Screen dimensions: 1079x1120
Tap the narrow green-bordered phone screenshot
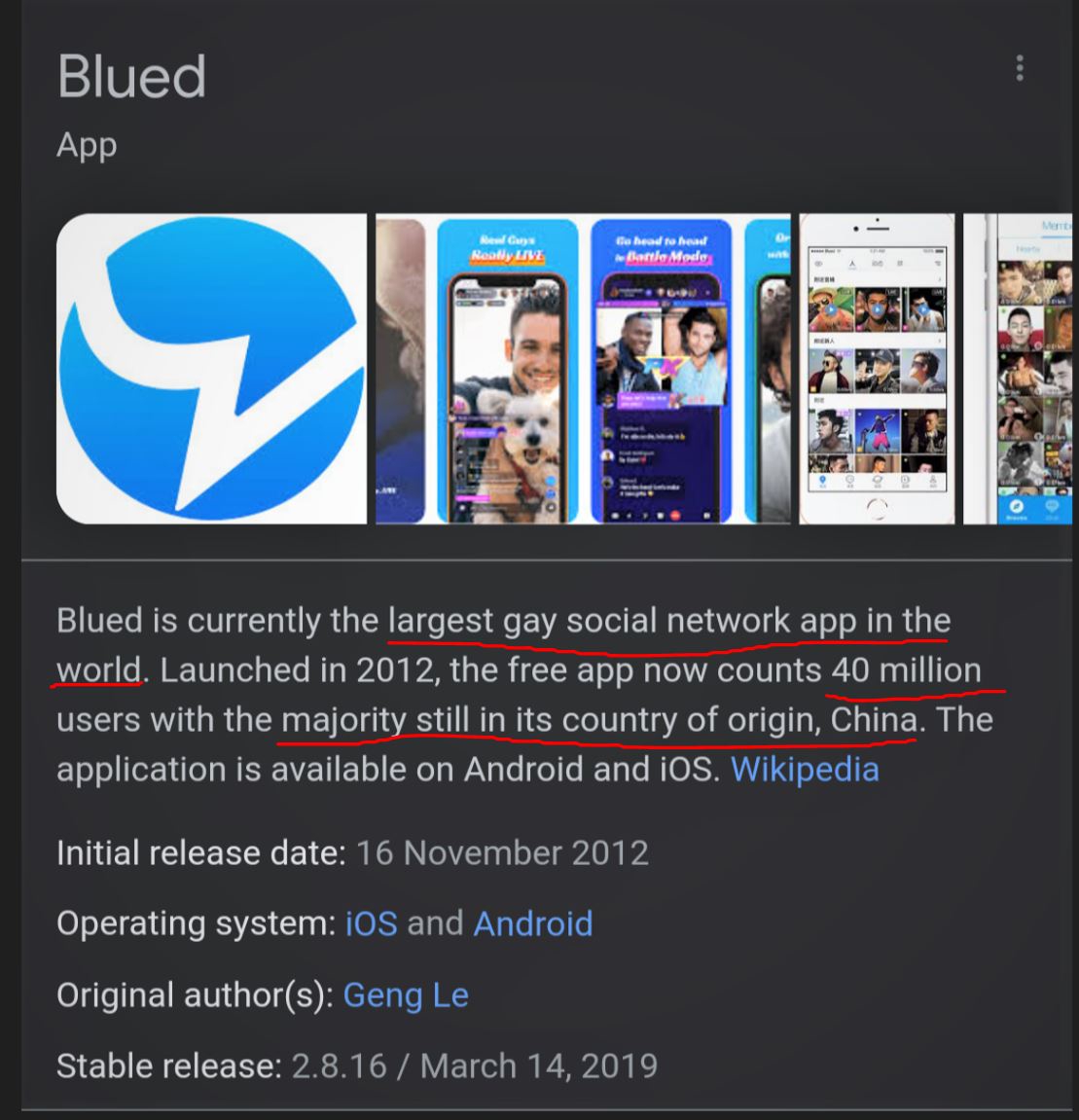768,369
